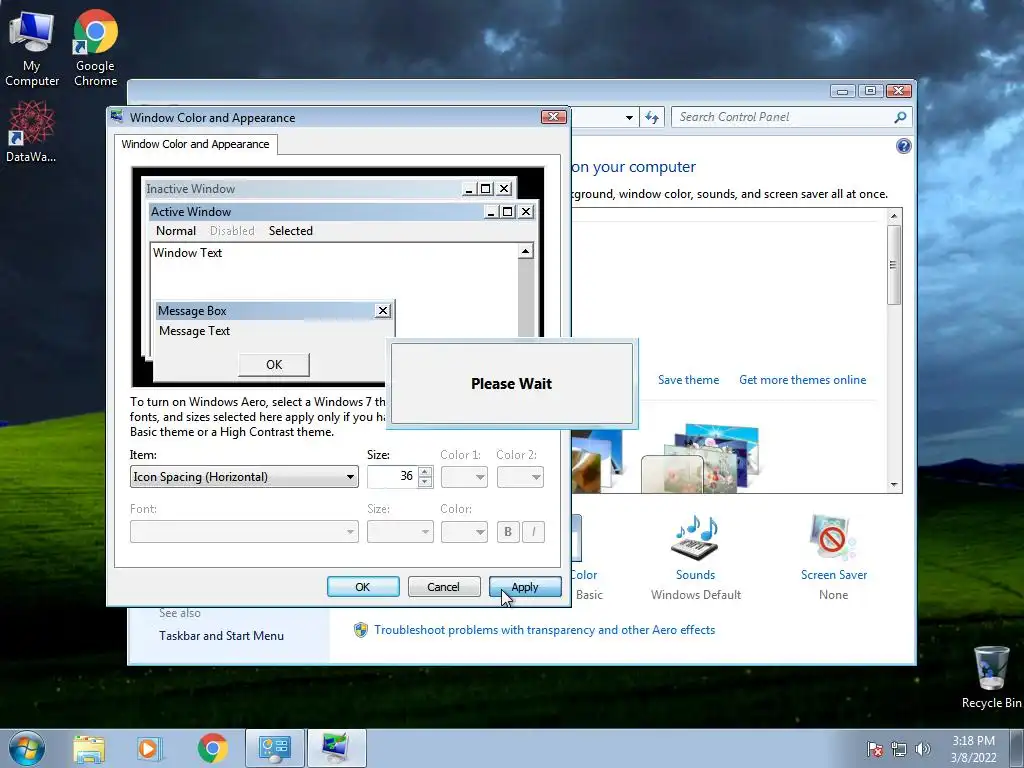1024x768 pixels.
Task: Click the shield icon beside Troubleshoot link
Action: [x=360, y=630]
